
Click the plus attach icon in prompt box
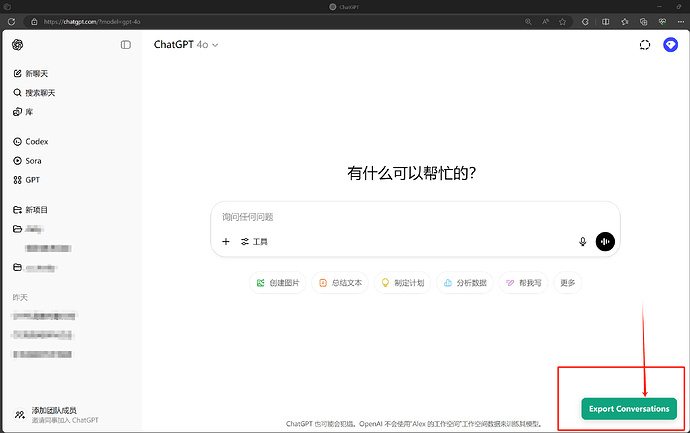click(x=226, y=242)
